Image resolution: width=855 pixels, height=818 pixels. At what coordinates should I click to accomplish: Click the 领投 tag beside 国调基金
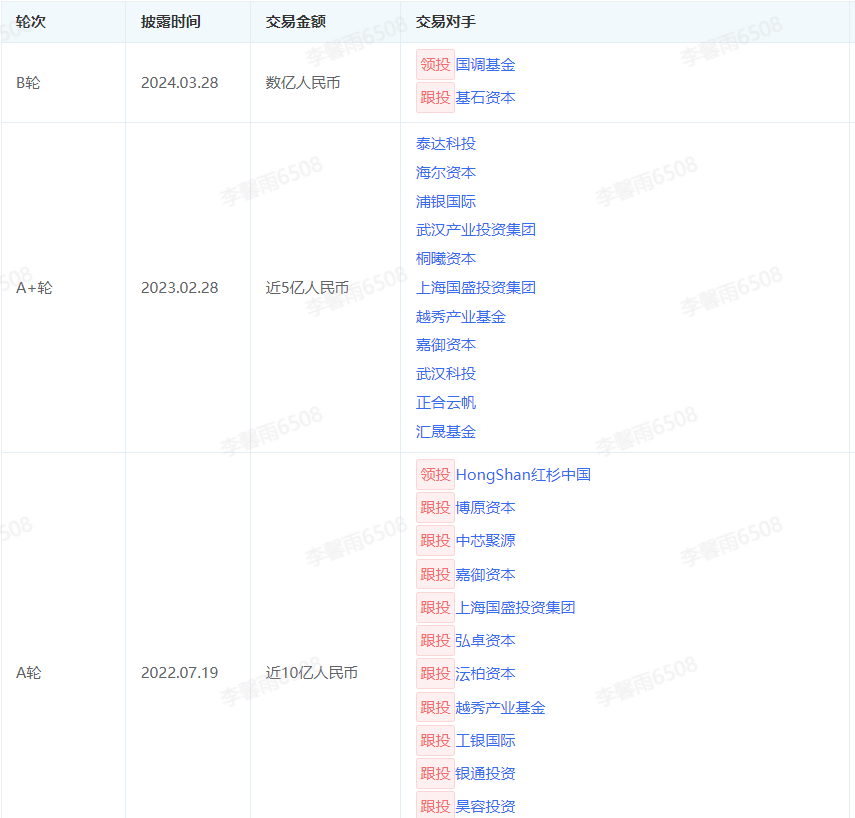click(x=435, y=65)
